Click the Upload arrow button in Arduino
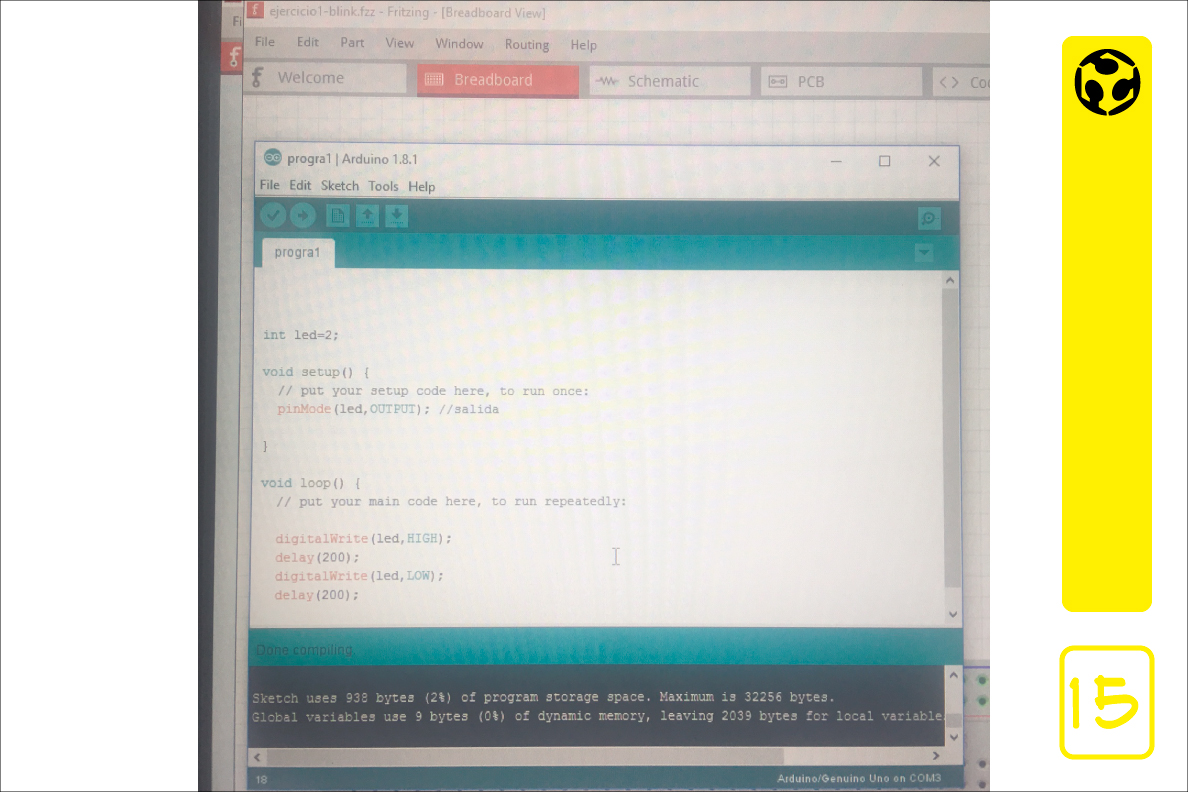This screenshot has width=1188, height=792. (303, 216)
